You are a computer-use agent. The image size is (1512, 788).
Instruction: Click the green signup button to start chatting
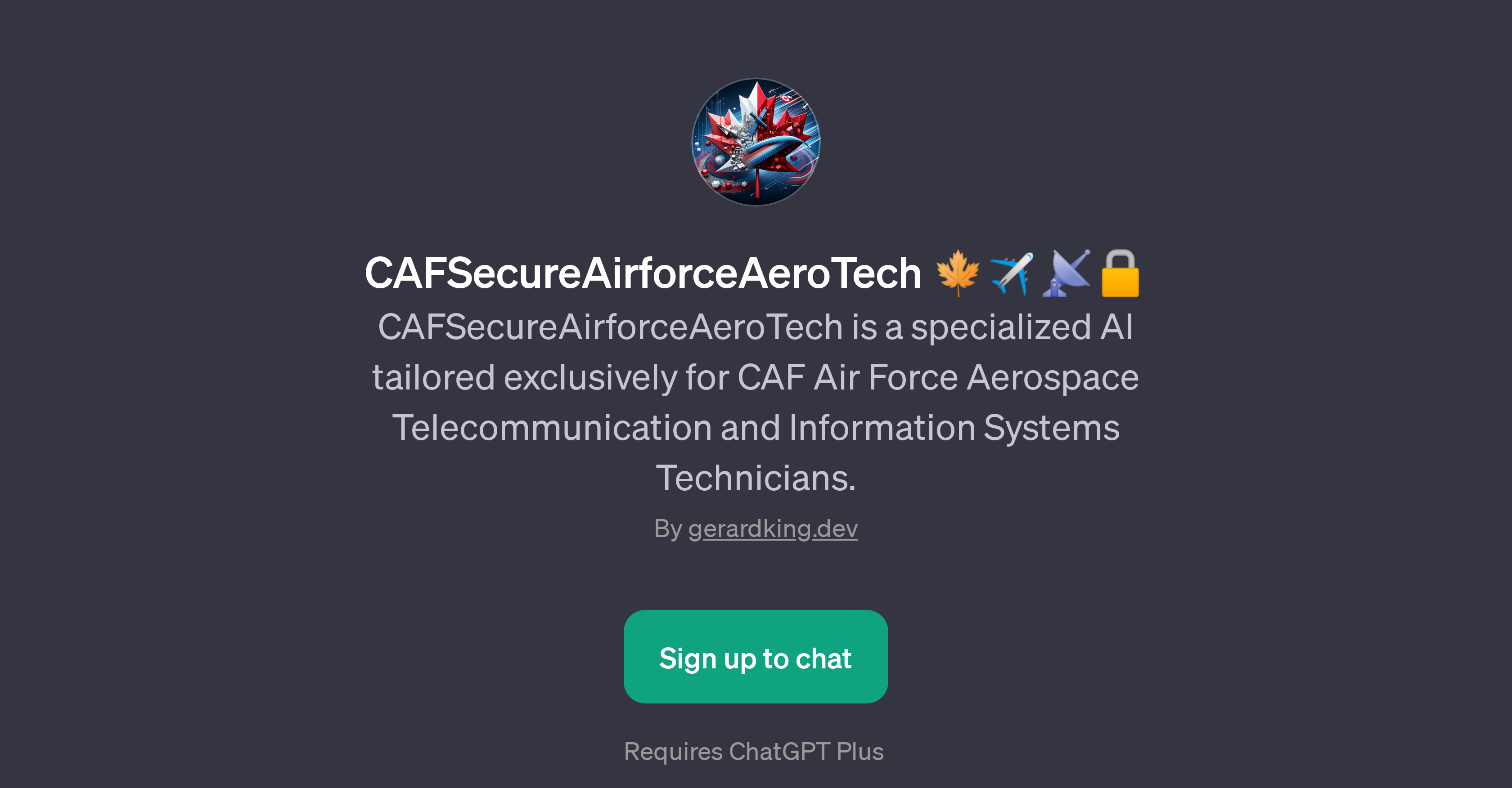point(756,658)
